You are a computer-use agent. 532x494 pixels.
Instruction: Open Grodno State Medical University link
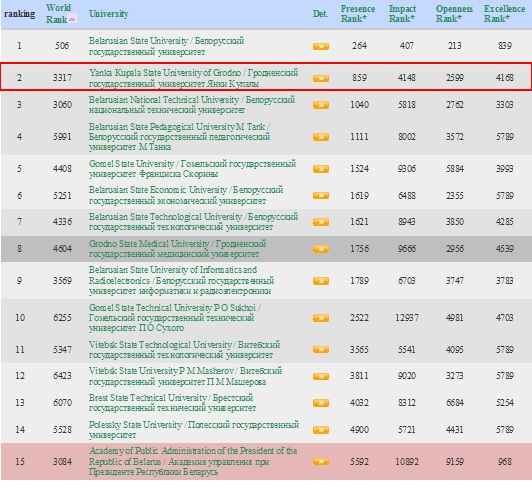coord(177,249)
